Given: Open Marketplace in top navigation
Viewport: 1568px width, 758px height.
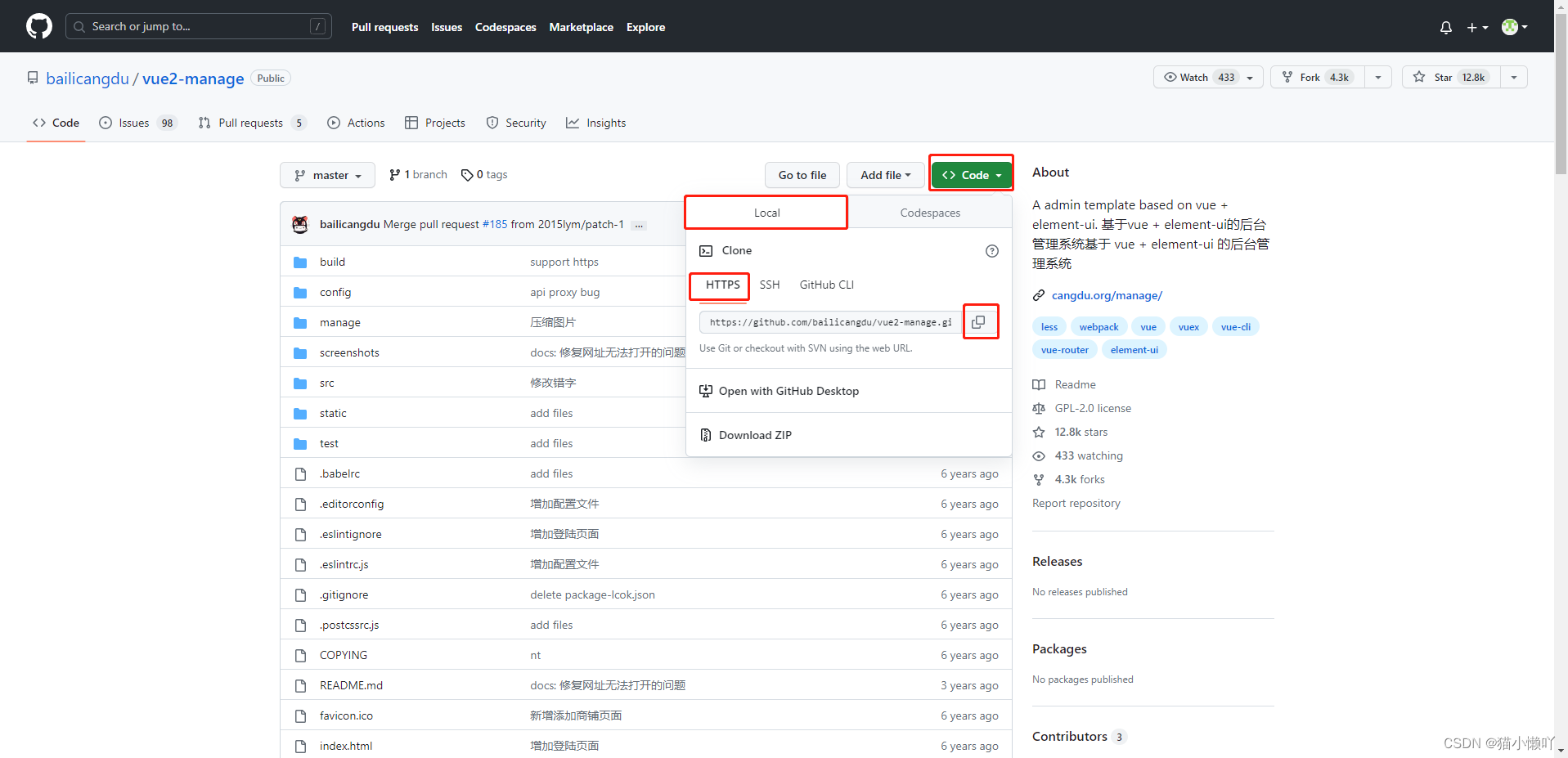Looking at the screenshot, I should pos(582,27).
